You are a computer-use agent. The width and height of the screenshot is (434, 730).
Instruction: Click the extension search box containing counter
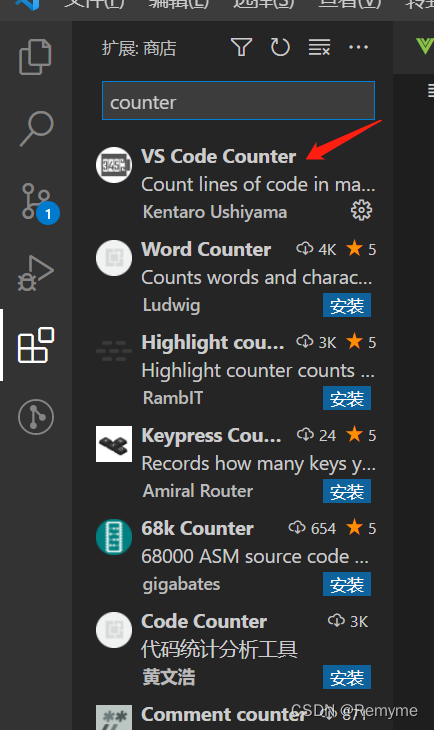tap(238, 101)
